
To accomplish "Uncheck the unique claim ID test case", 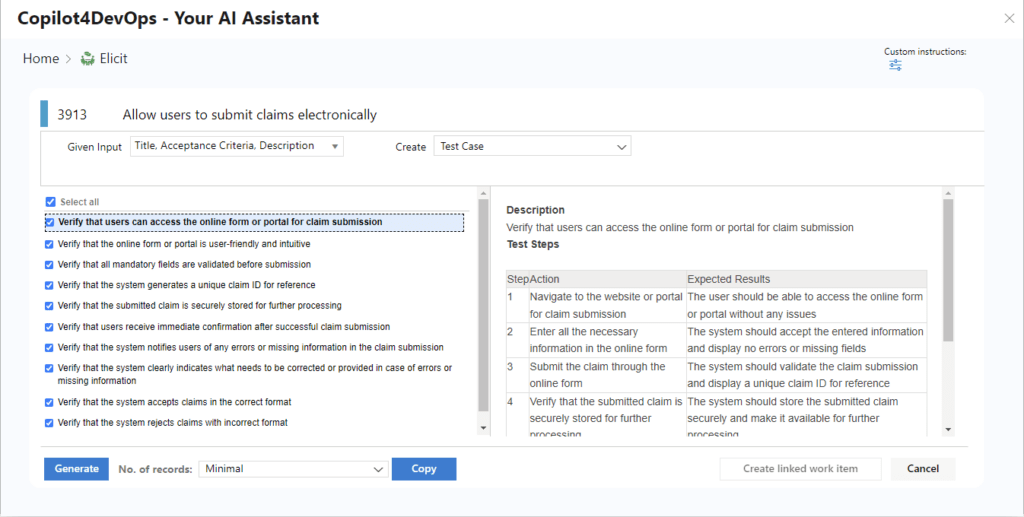I will click(49, 285).
